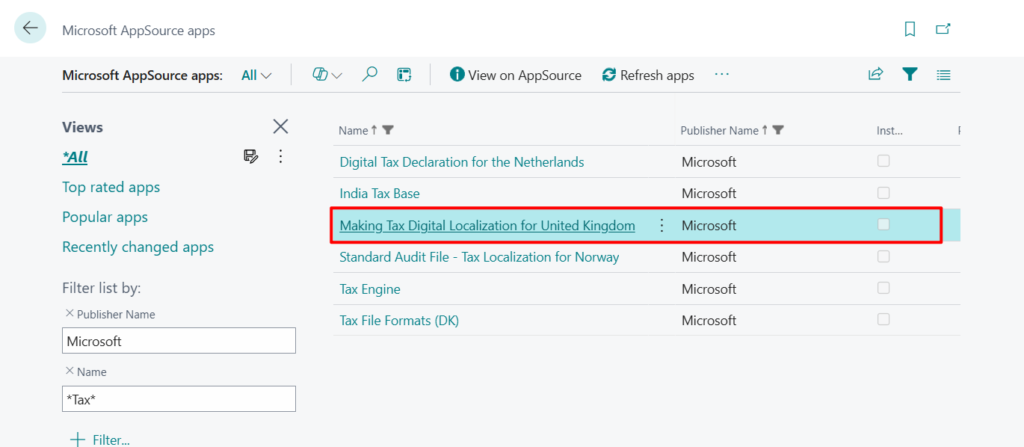This screenshot has width=1024, height=447.
Task: Open page in new window icon
Action: point(942,29)
